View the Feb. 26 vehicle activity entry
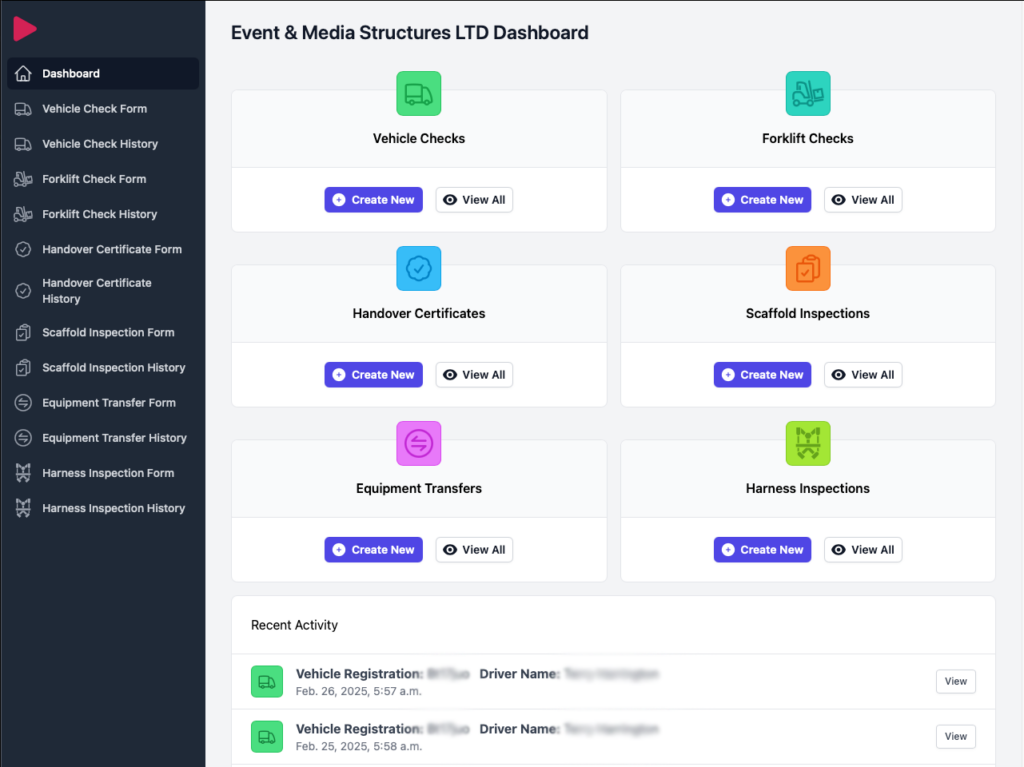 (955, 682)
